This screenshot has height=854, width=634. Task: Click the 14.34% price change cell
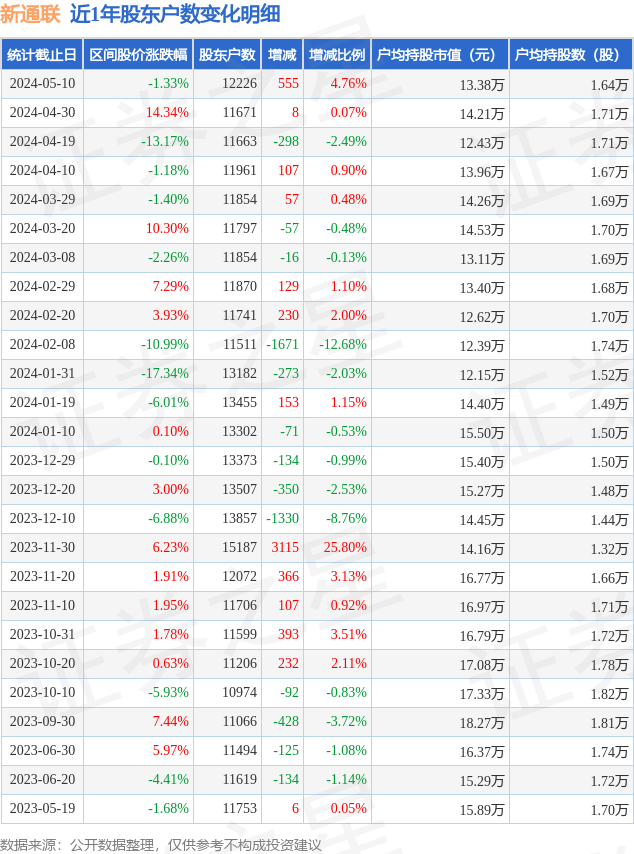(x=167, y=113)
